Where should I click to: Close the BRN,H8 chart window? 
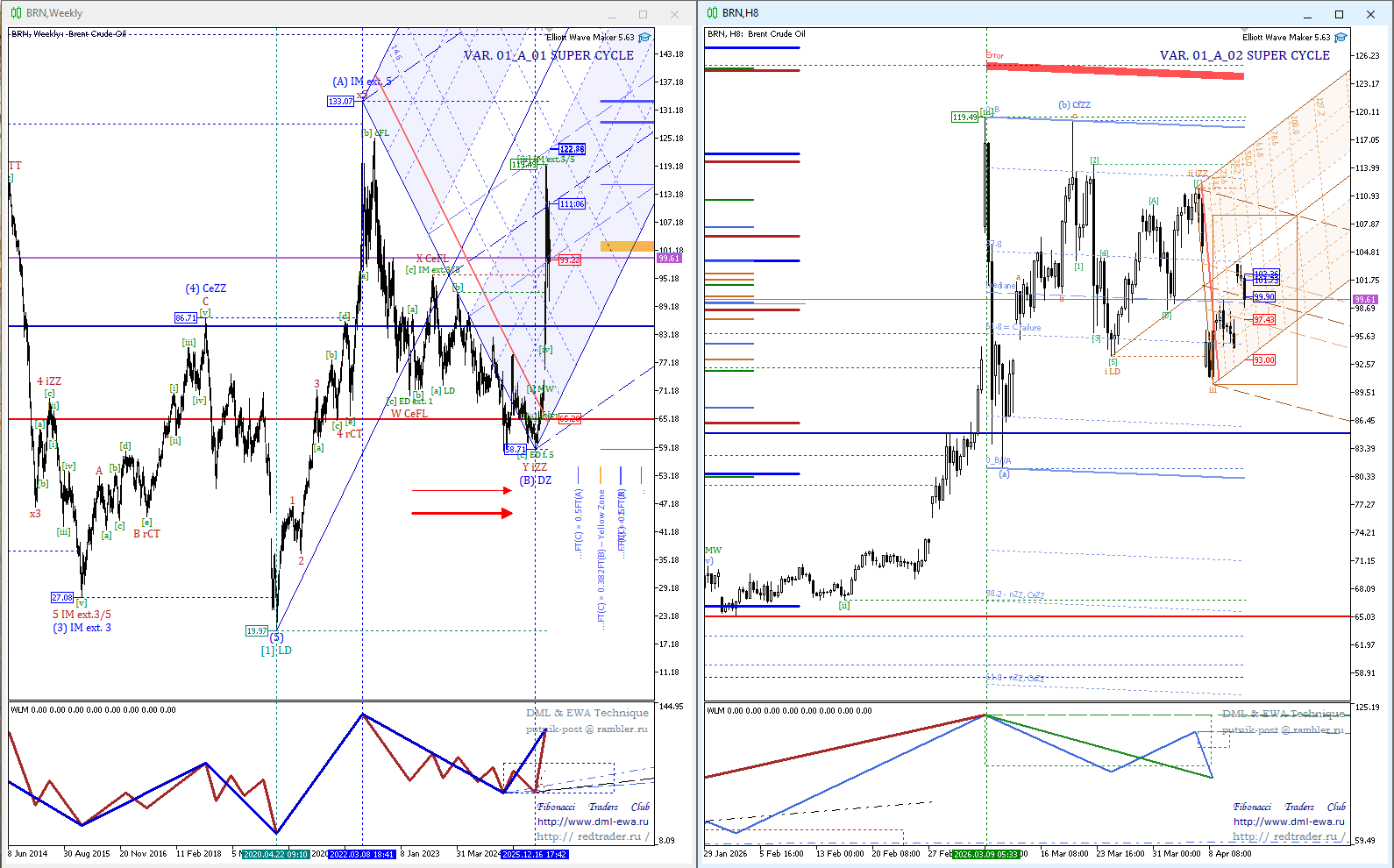pos(1370,14)
